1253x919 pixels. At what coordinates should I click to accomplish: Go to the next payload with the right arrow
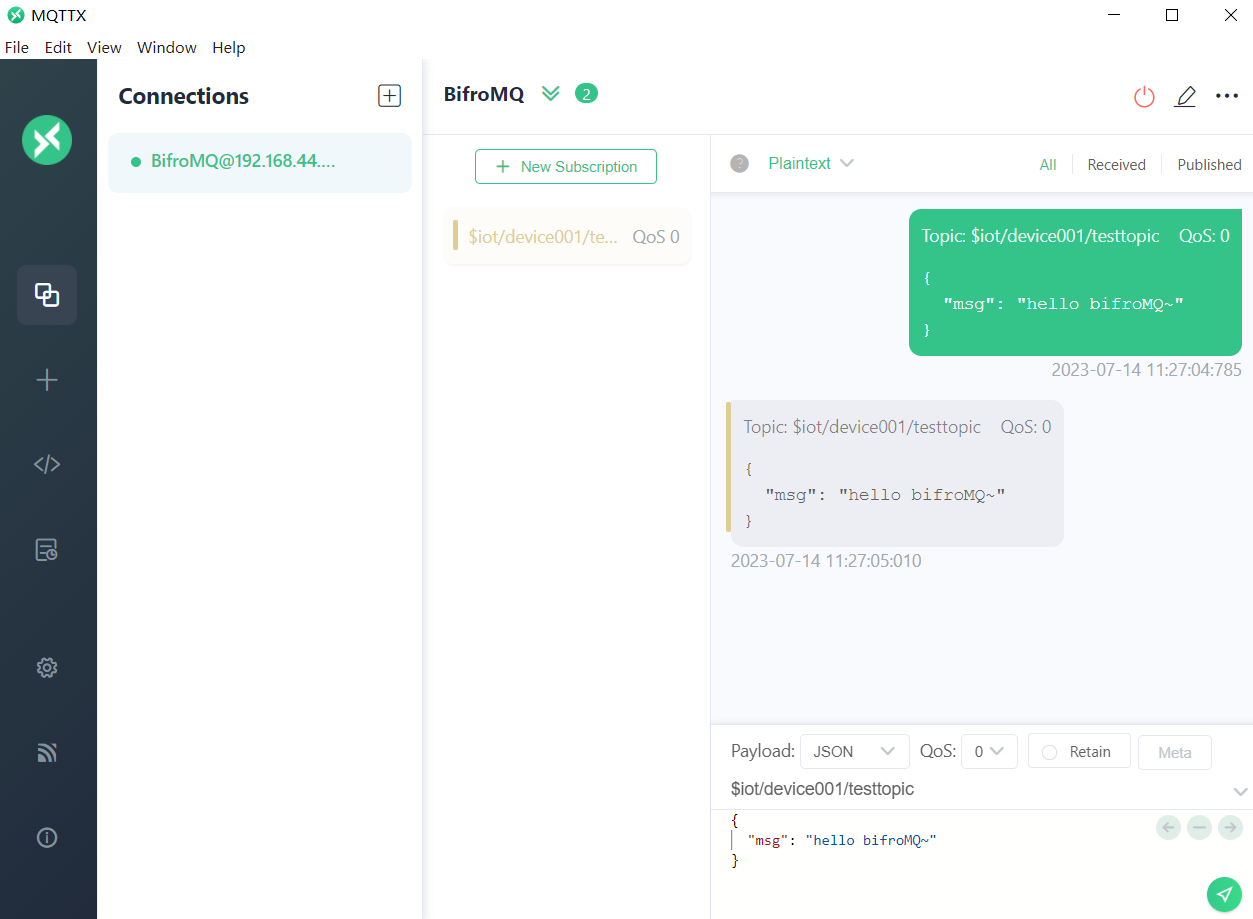[x=1231, y=827]
